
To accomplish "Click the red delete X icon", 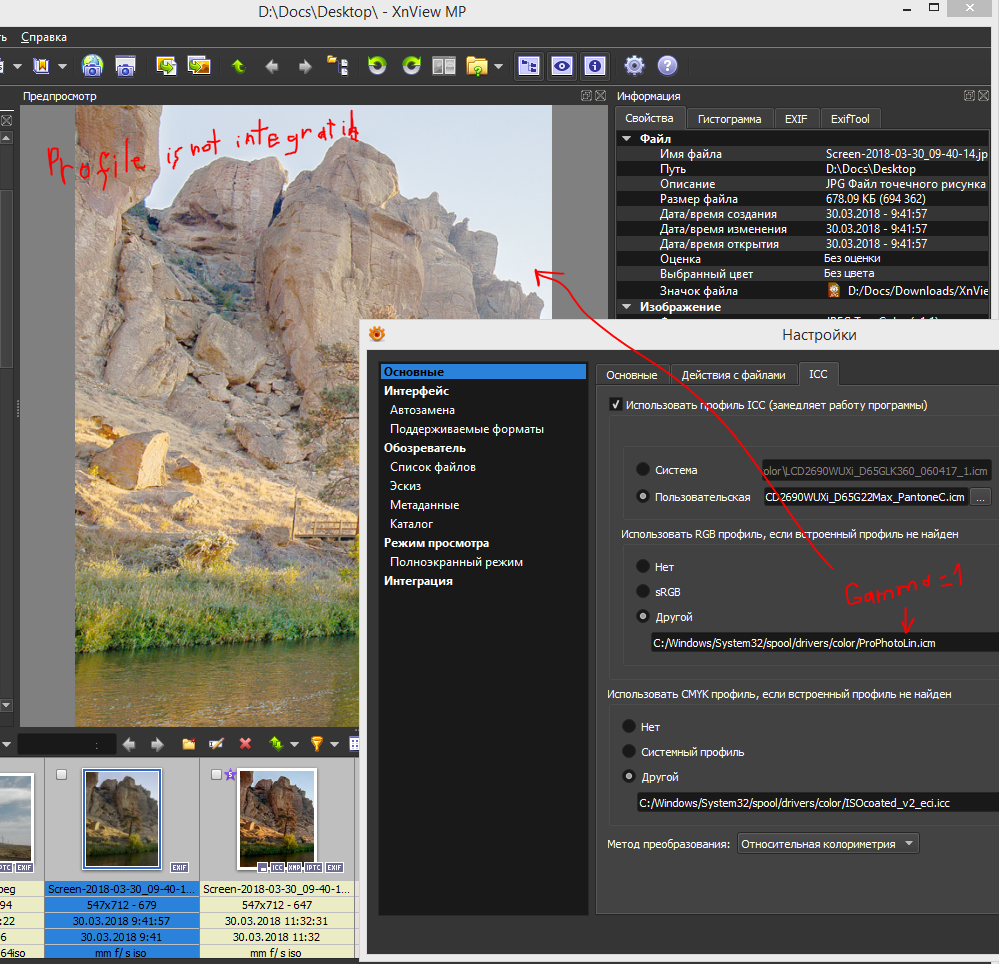I will coord(245,744).
